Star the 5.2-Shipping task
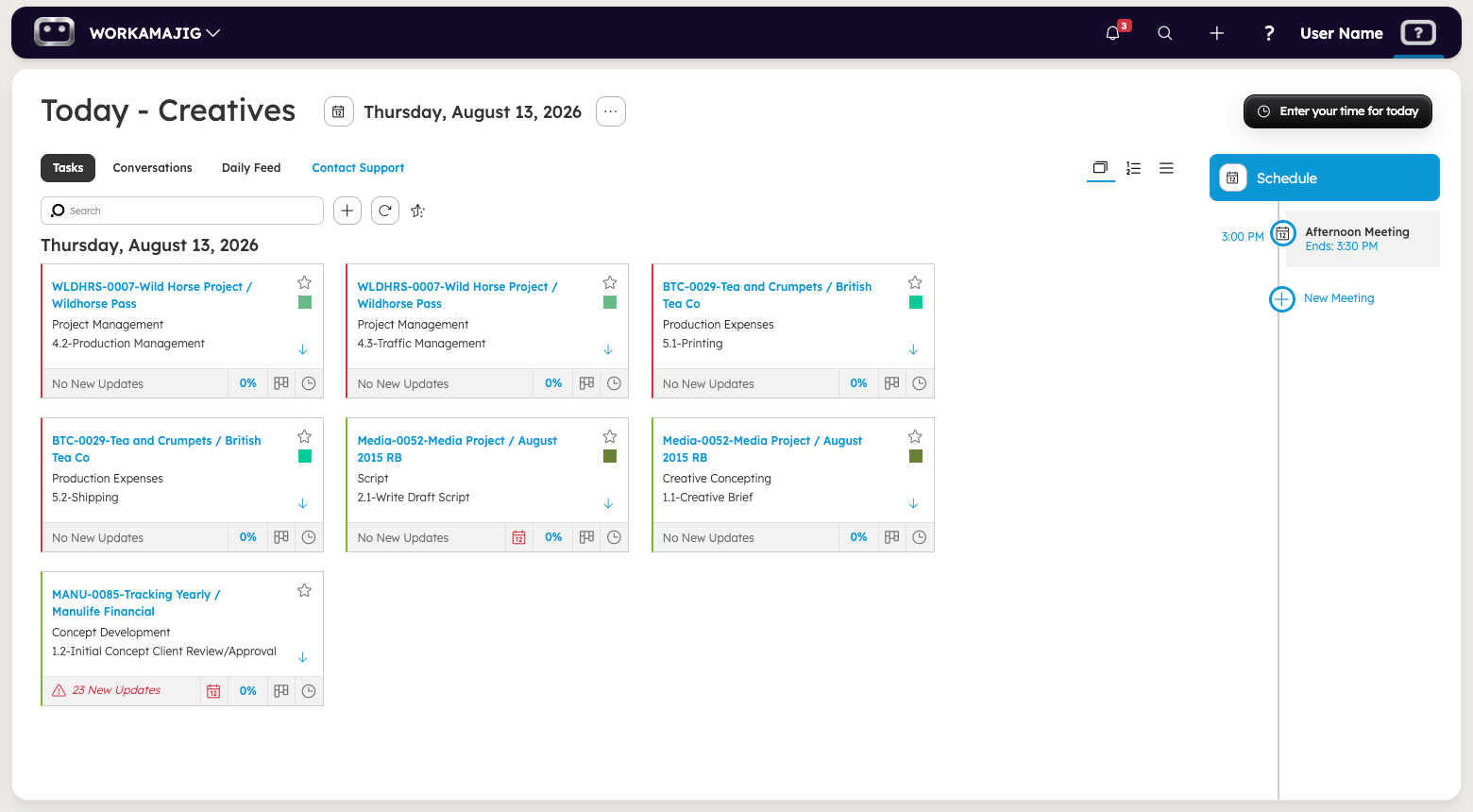This screenshot has height=812, width=1473. click(x=304, y=436)
